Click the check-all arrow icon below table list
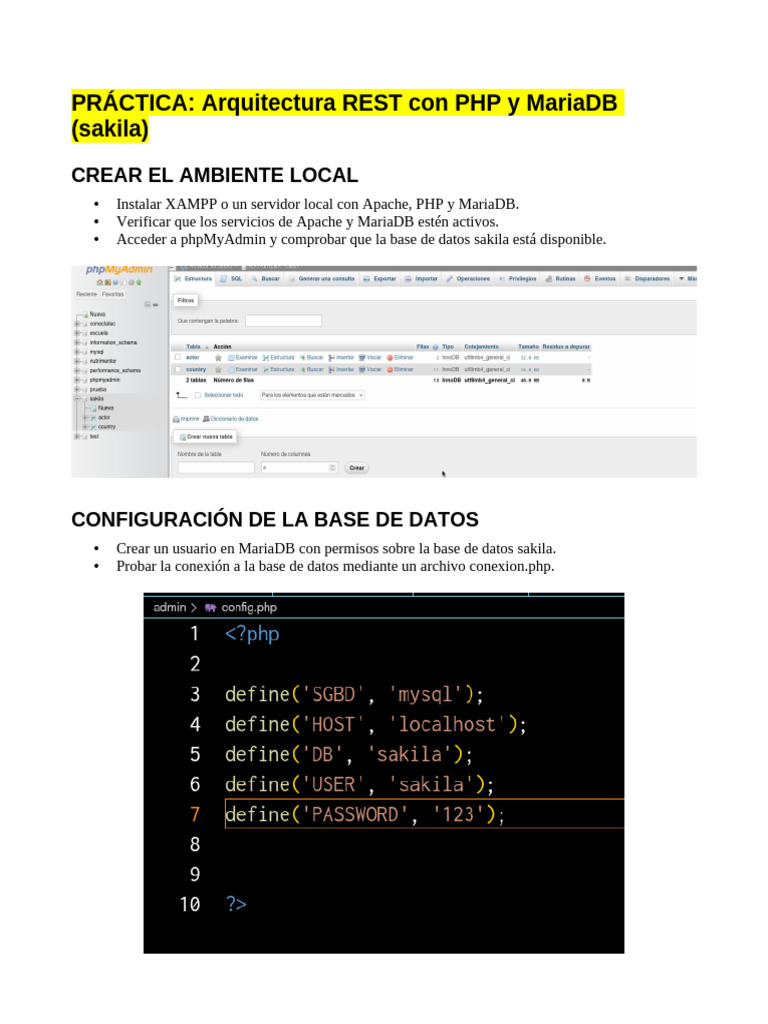Screen dimensions: 768x1024 182,395
